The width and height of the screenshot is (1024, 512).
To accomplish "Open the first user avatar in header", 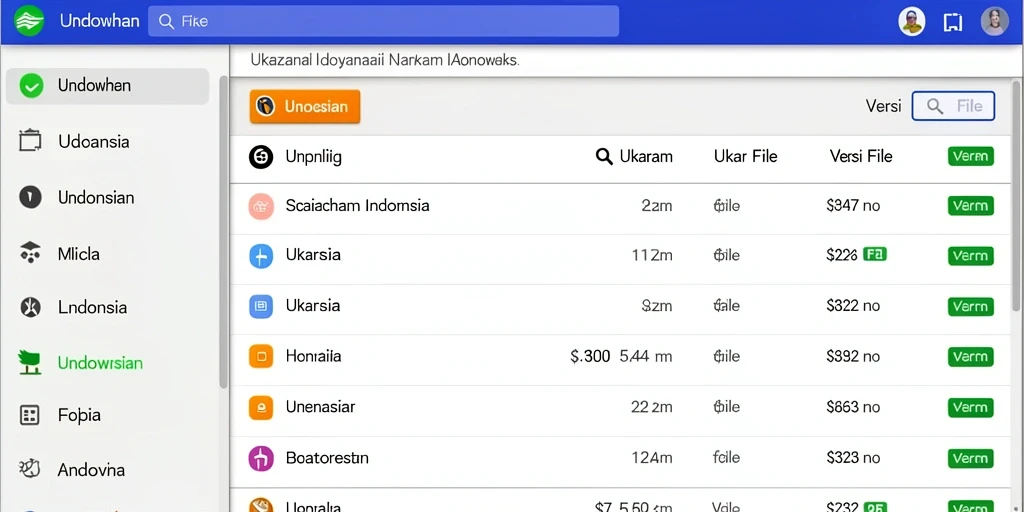I will click(x=912, y=22).
